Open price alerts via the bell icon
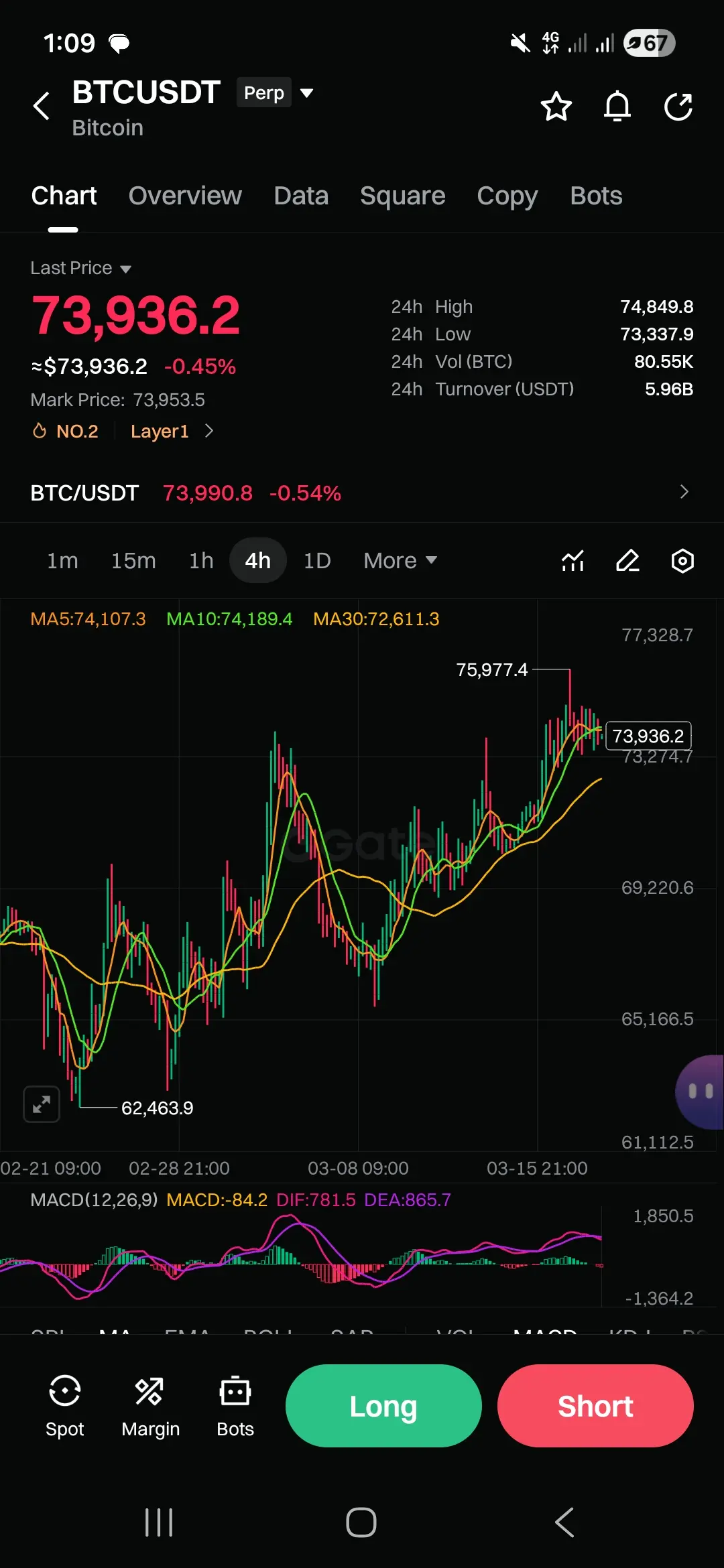724x1568 pixels. pos(617,107)
